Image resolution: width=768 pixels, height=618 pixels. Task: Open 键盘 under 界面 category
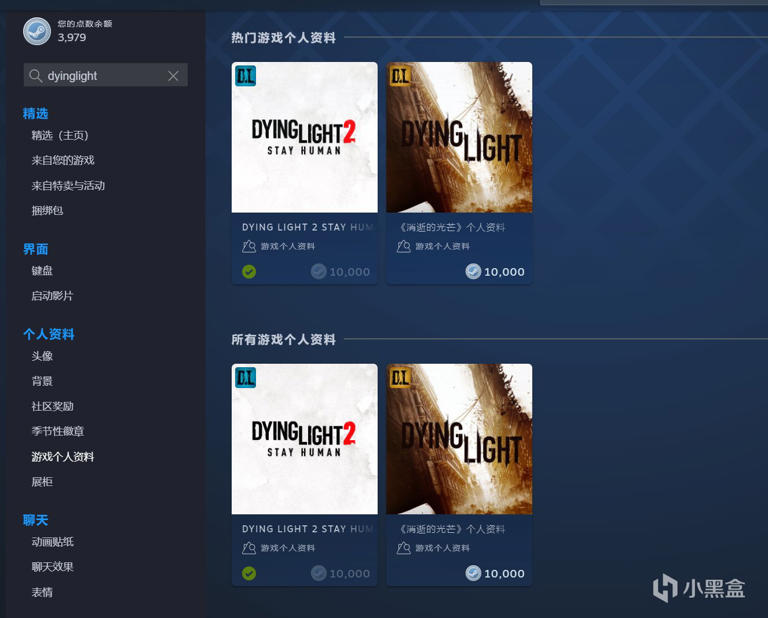click(42, 270)
